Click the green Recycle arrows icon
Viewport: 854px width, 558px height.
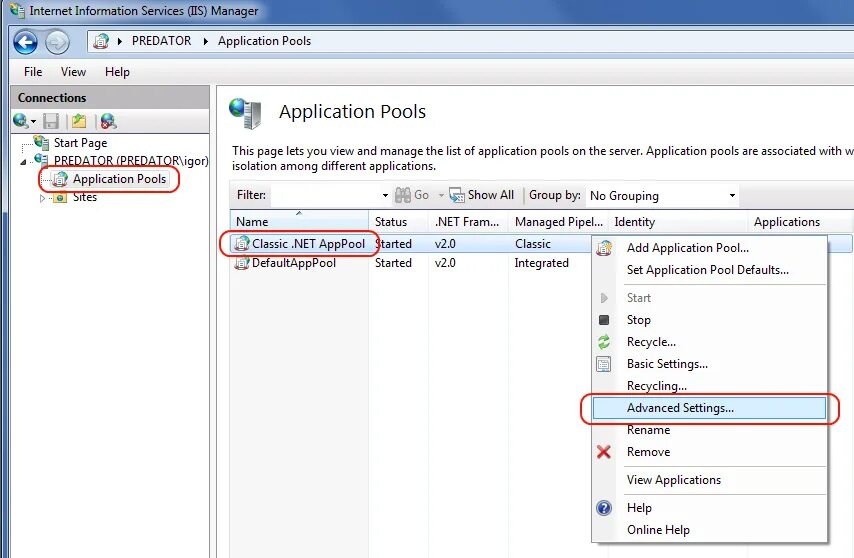point(604,342)
